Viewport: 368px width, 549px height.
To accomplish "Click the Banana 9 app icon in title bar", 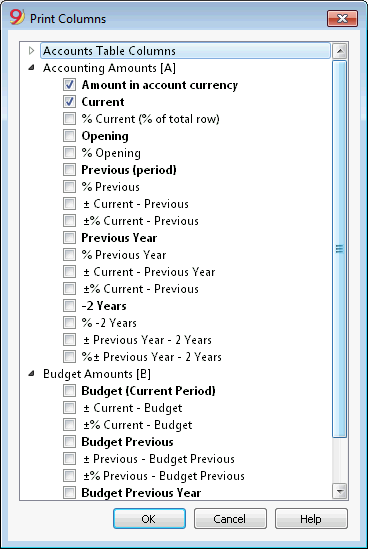I will [17, 17].
